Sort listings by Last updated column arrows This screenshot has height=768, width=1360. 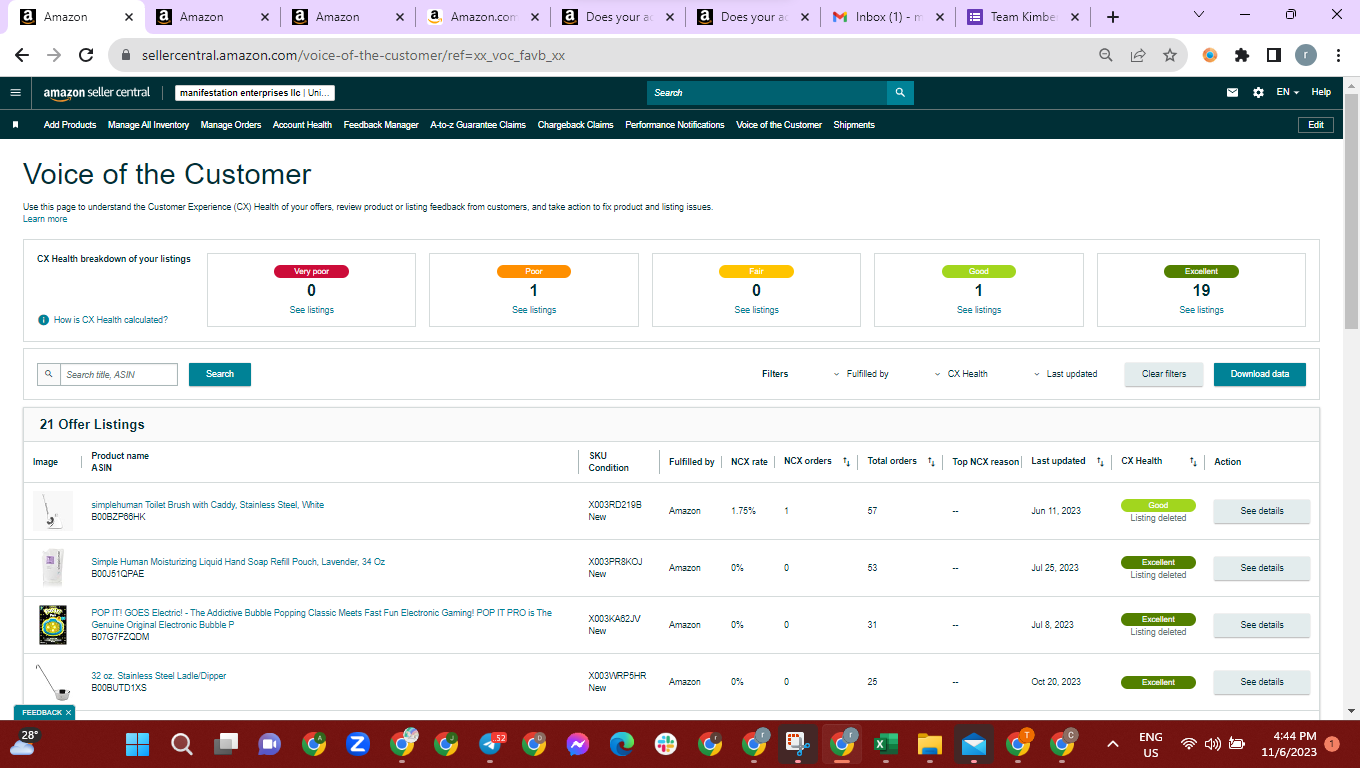coord(1100,462)
